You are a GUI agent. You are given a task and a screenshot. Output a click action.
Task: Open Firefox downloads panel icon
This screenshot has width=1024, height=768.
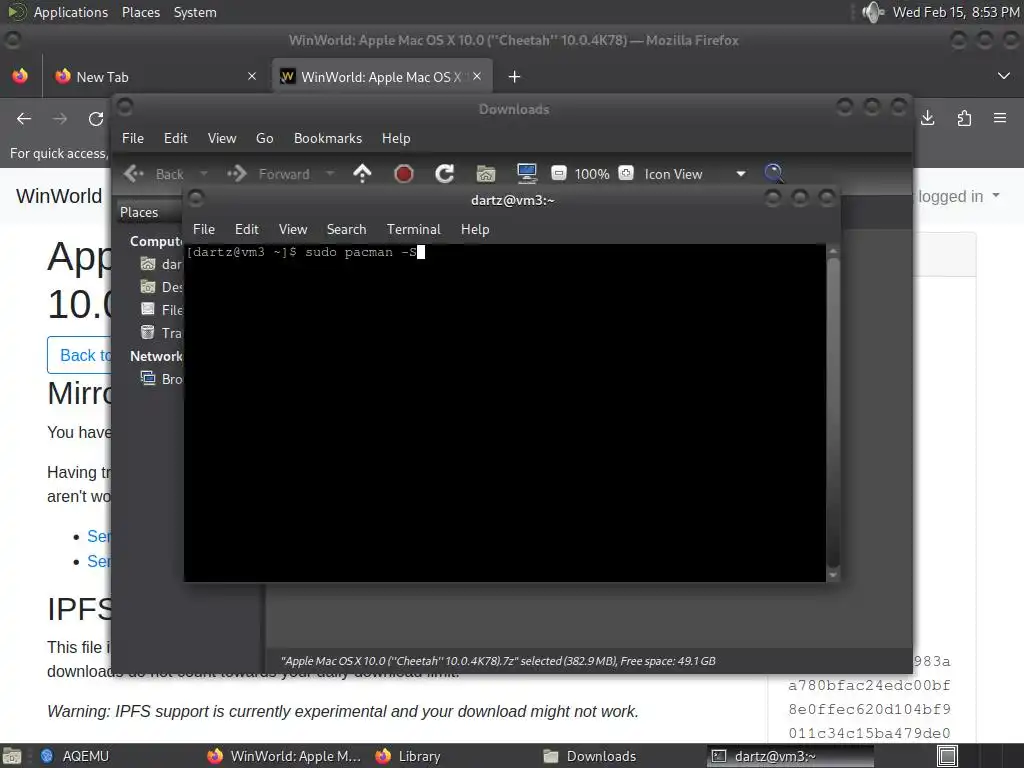point(927,118)
